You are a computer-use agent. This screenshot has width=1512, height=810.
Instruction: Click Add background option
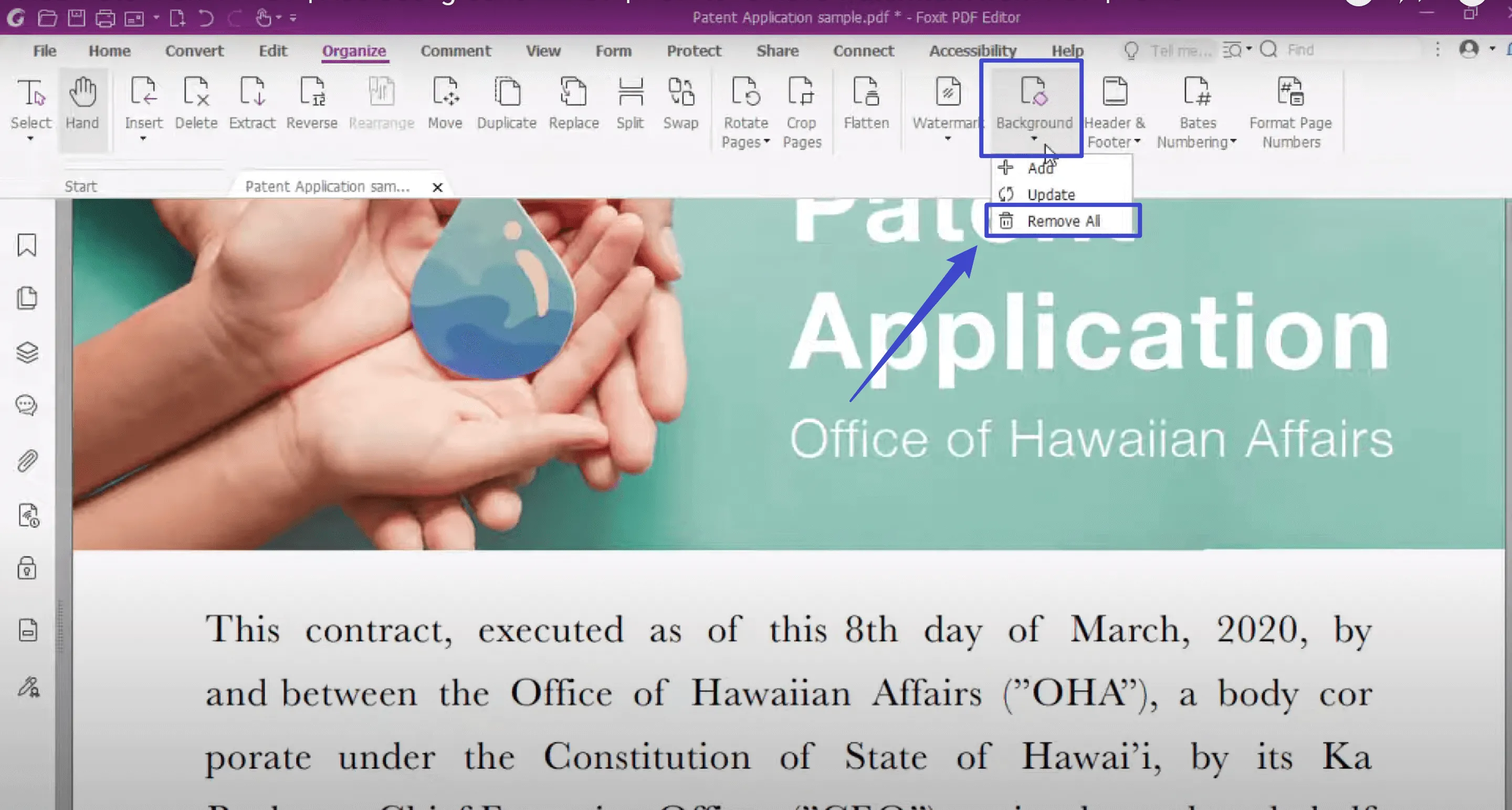coord(1041,168)
